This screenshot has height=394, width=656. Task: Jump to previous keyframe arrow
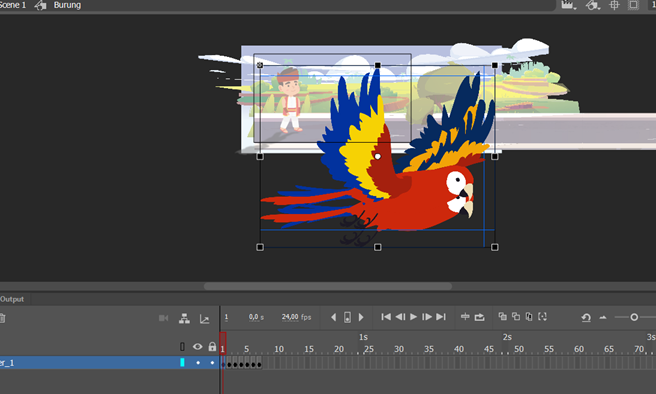point(333,317)
